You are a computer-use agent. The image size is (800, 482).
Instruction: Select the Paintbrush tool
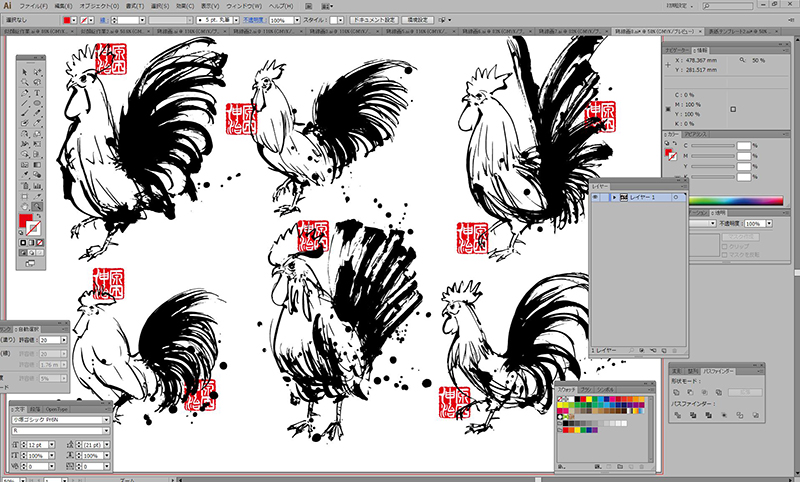click(24, 113)
